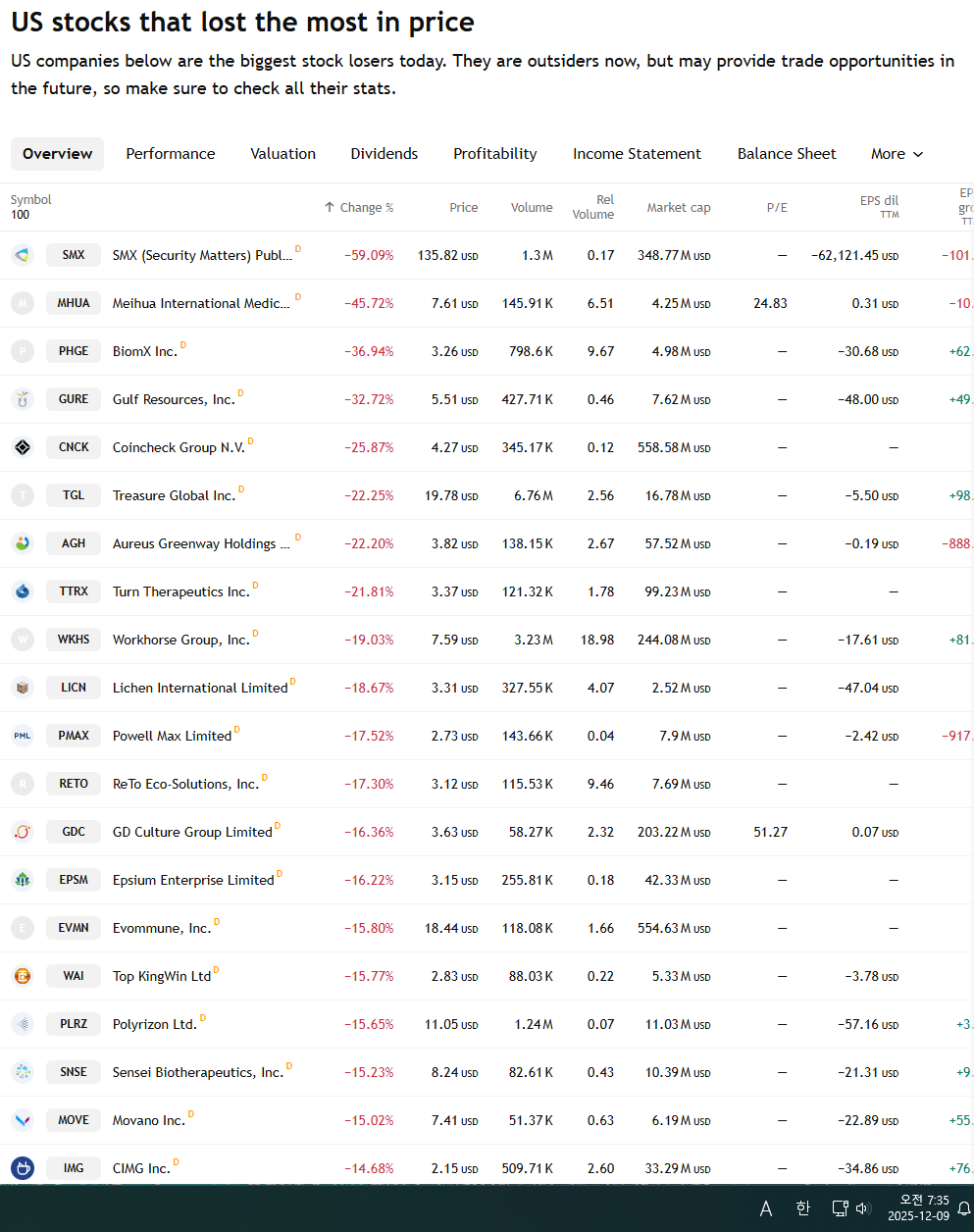Sort by Change % column header
This screenshot has height=1232, width=974.
tap(359, 208)
